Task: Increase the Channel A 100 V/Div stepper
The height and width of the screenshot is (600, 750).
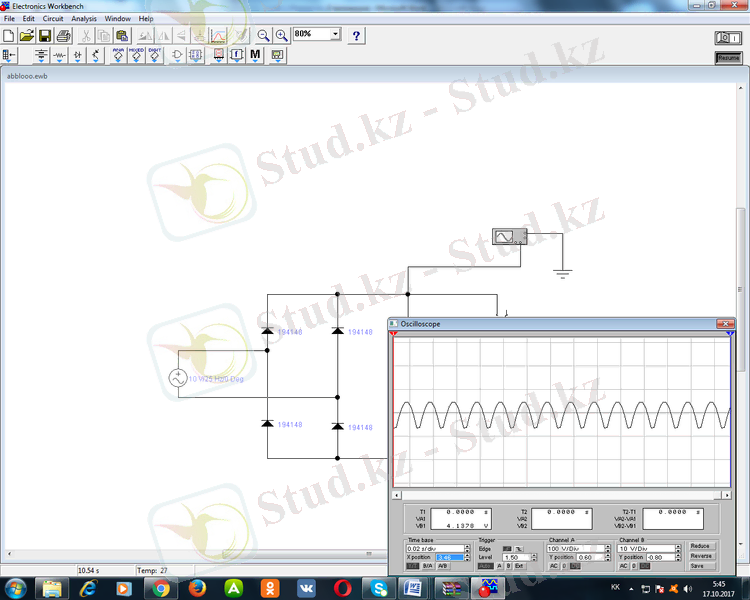Action: coord(607,546)
